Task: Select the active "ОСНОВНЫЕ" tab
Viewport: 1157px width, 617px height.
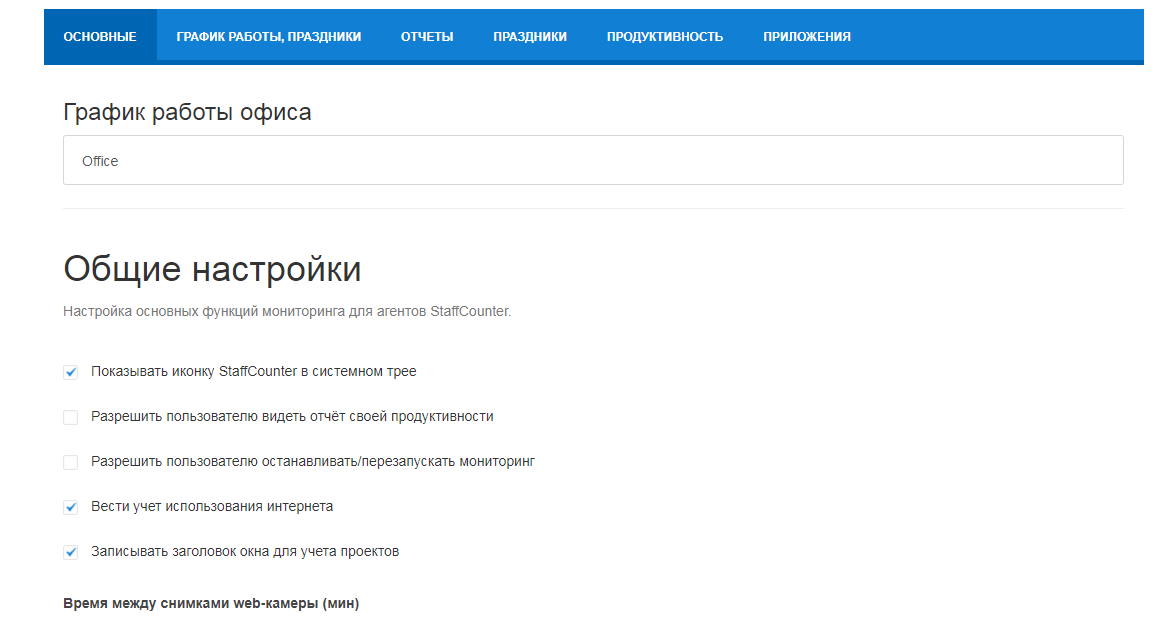Action: click(100, 35)
